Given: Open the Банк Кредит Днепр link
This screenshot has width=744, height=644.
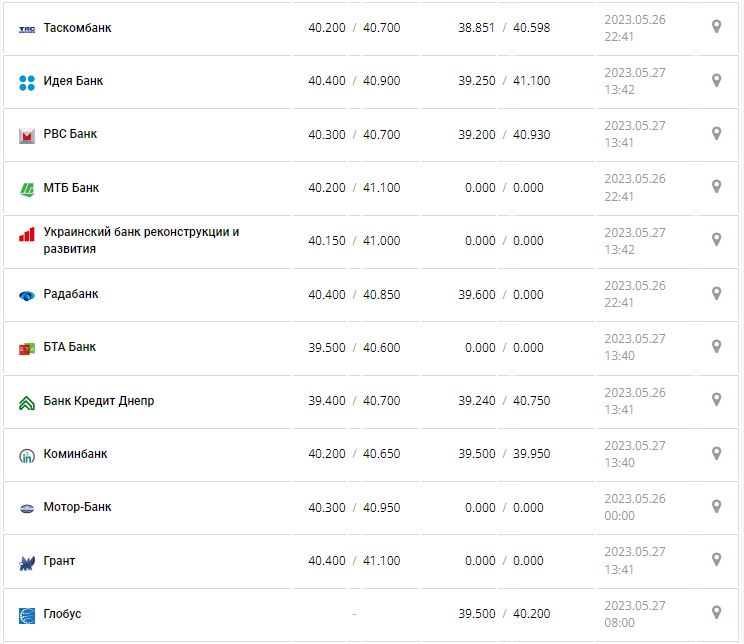Looking at the screenshot, I should [99, 401].
